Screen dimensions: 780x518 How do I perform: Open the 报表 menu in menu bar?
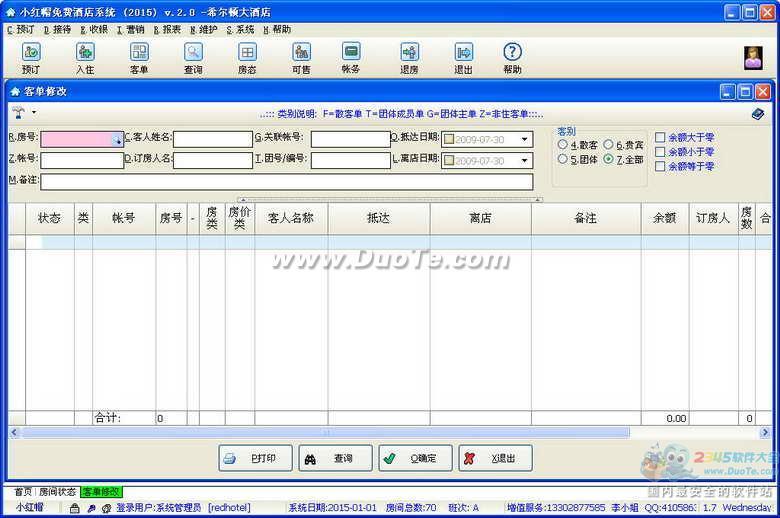(167, 30)
